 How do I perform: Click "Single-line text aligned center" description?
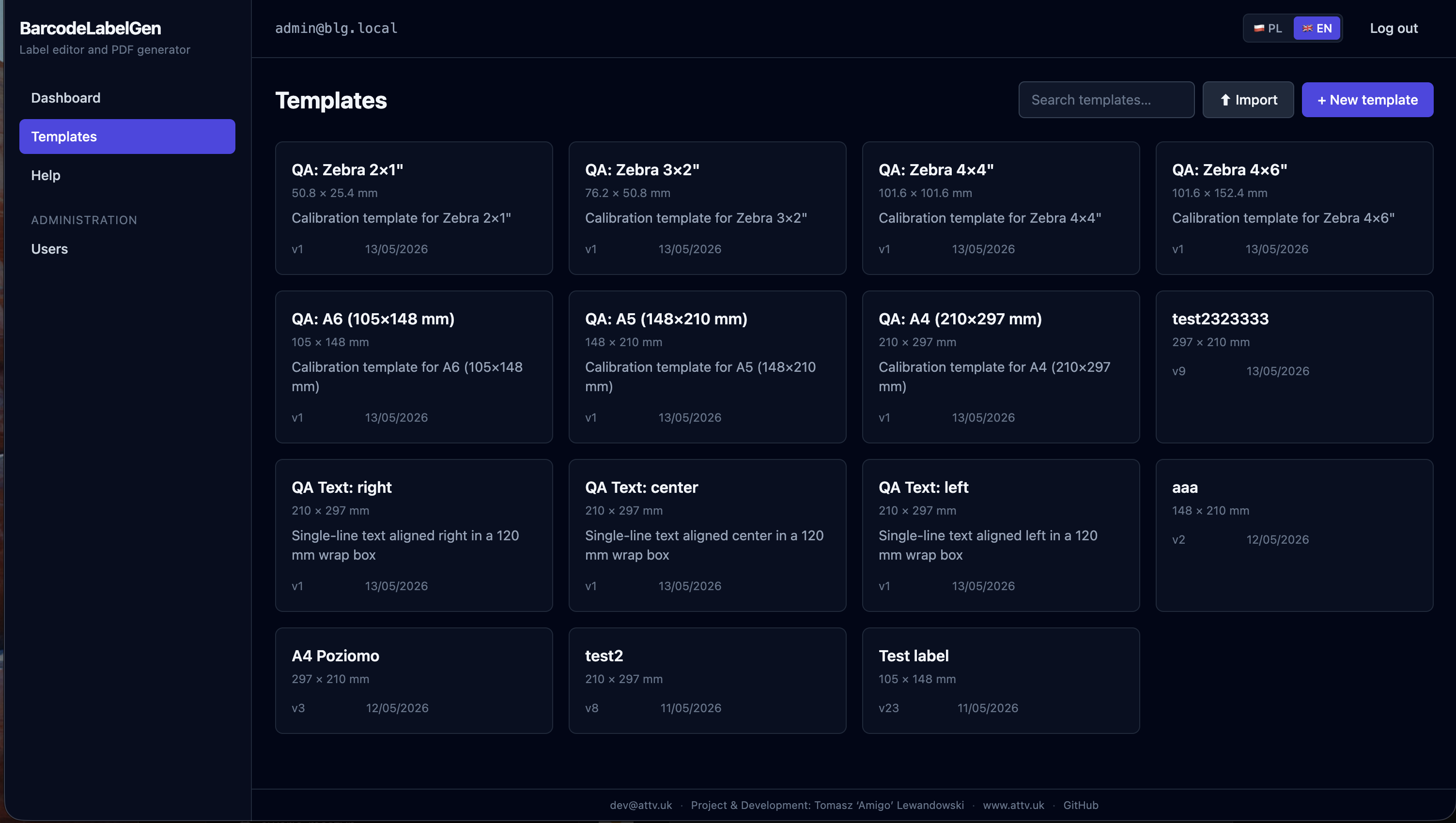tap(705, 545)
